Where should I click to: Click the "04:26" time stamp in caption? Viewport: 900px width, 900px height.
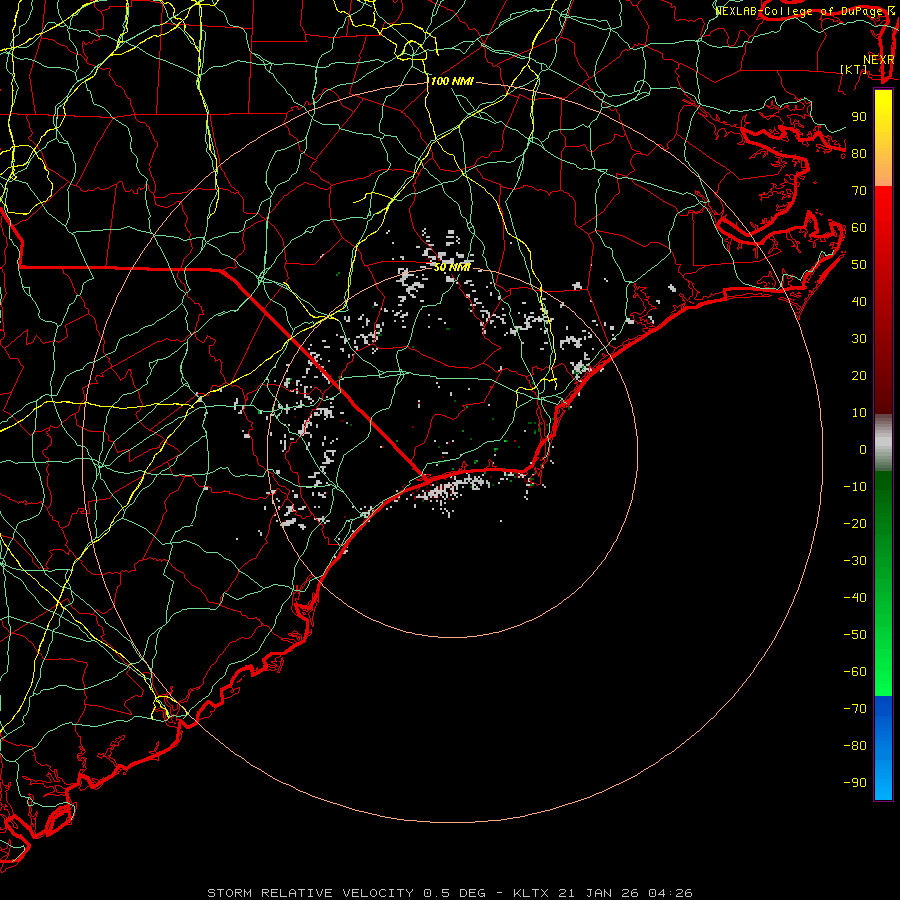coord(670,893)
